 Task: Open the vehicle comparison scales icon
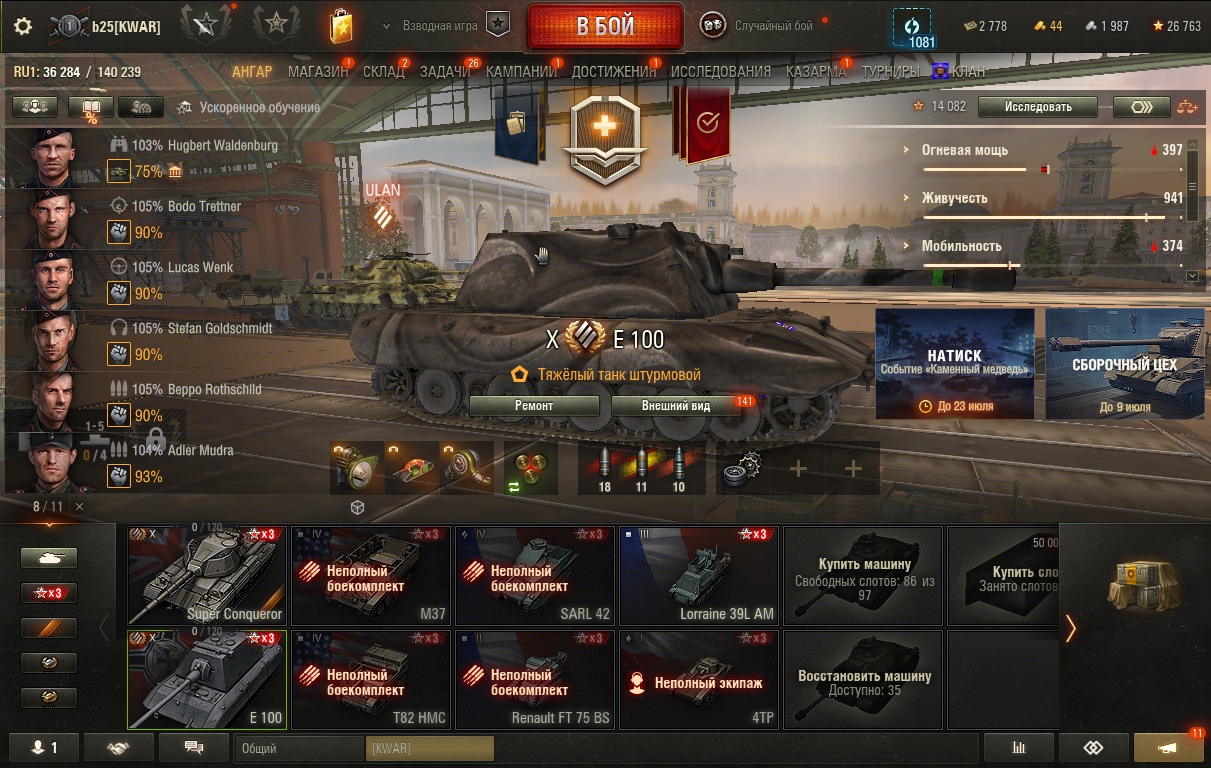[1186, 107]
